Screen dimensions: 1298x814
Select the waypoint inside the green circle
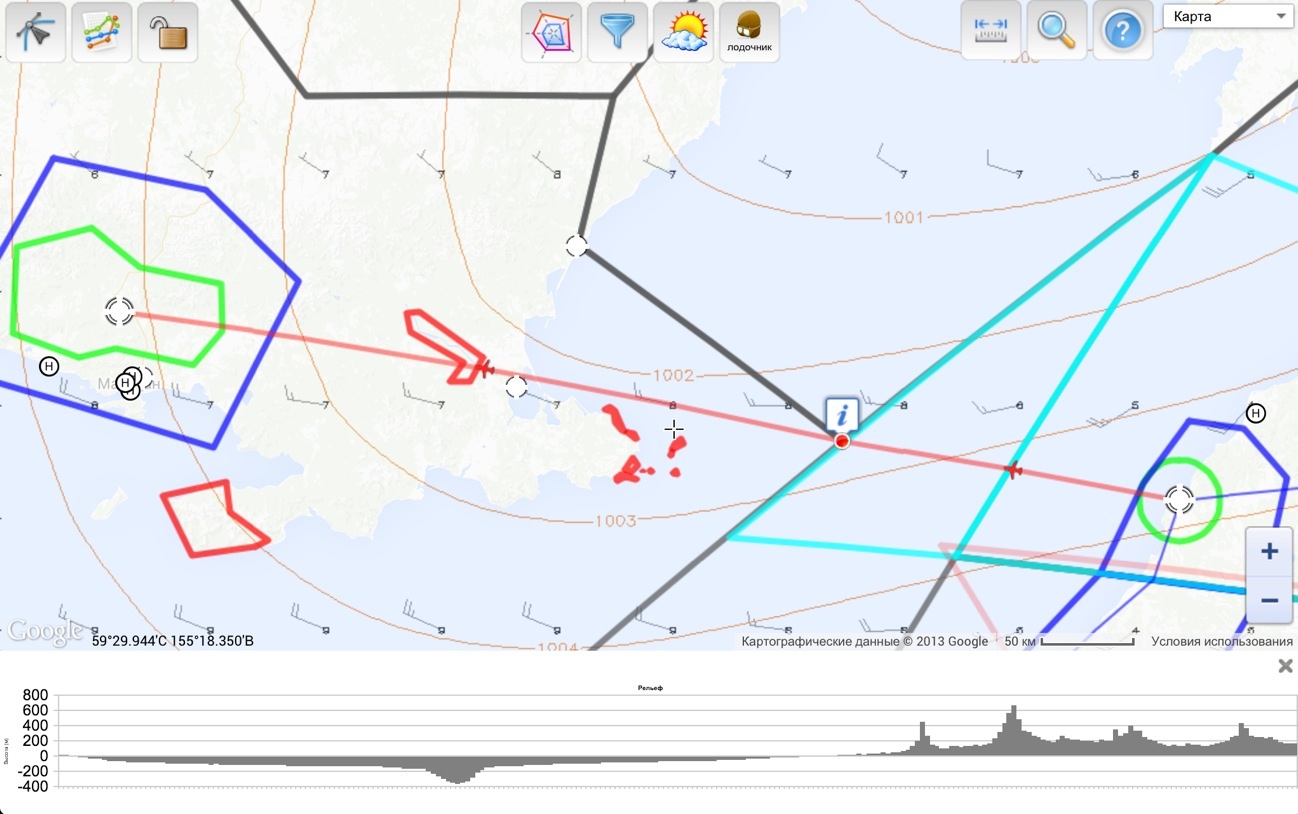tap(1179, 499)
